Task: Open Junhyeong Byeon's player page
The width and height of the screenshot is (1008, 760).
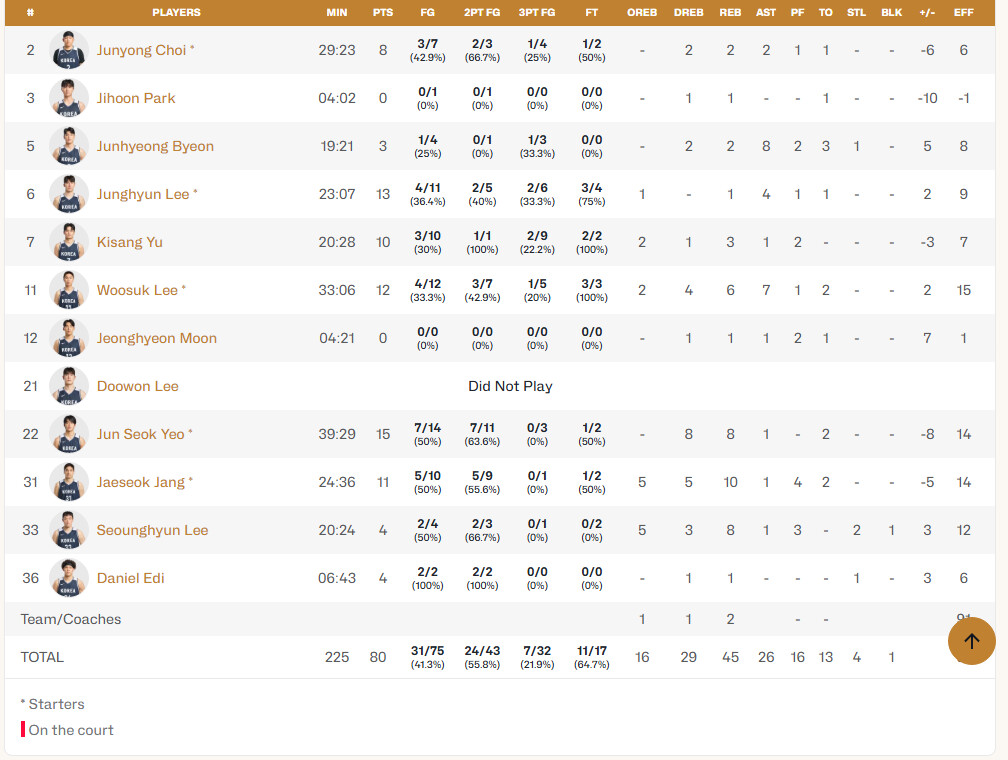Action: [155, 146]
